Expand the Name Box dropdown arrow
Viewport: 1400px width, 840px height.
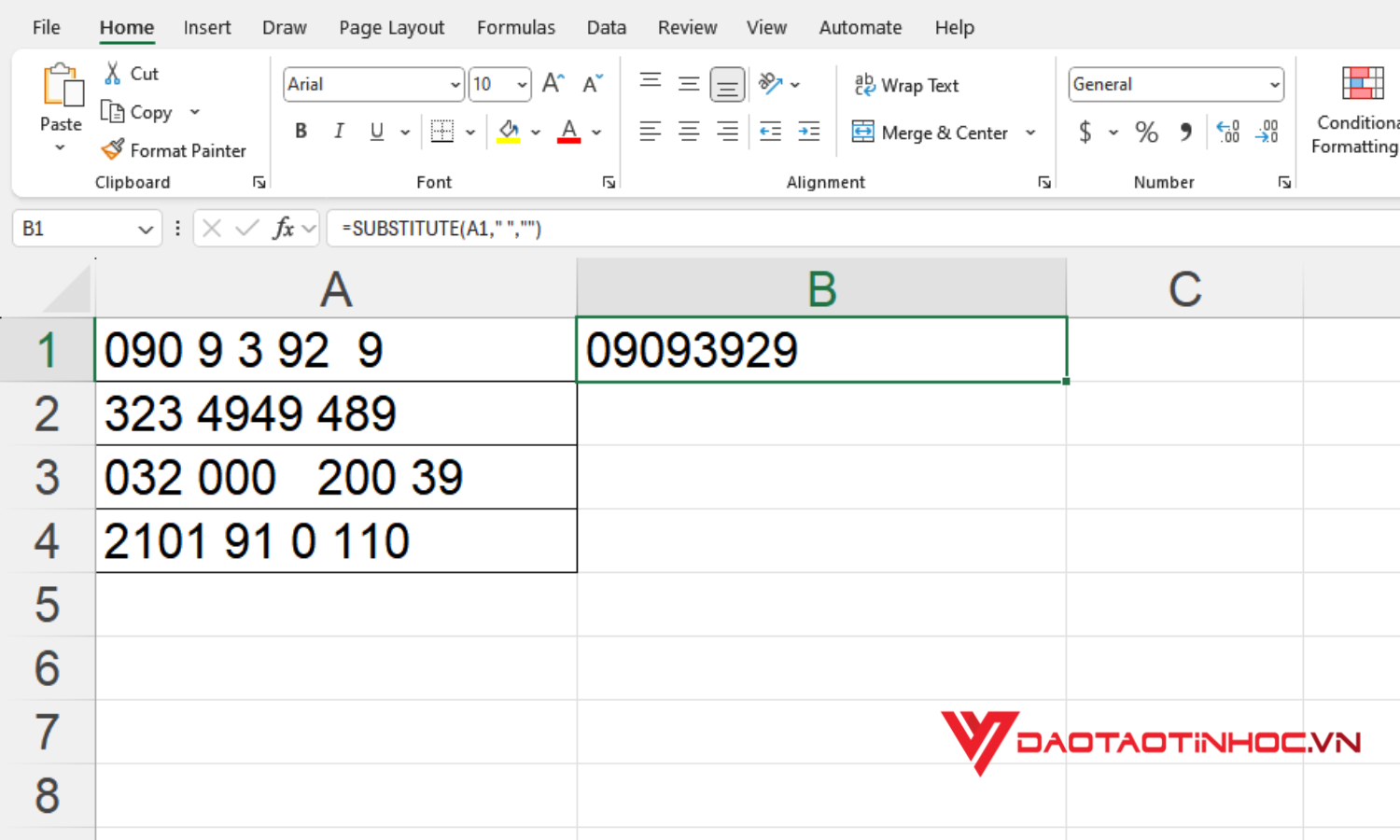coord(146,229)
